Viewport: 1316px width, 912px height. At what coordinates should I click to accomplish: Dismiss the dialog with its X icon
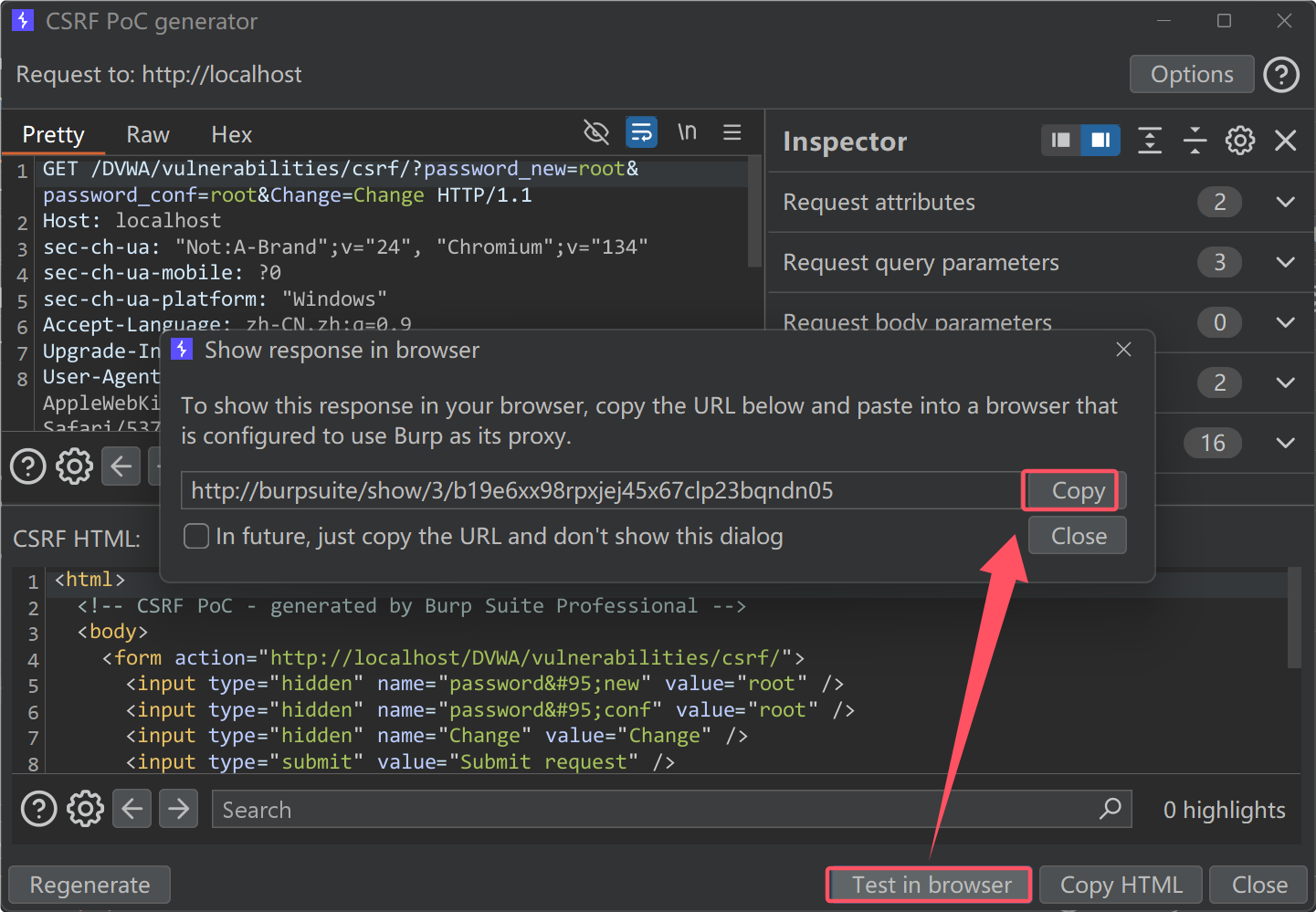(1123, 350)
